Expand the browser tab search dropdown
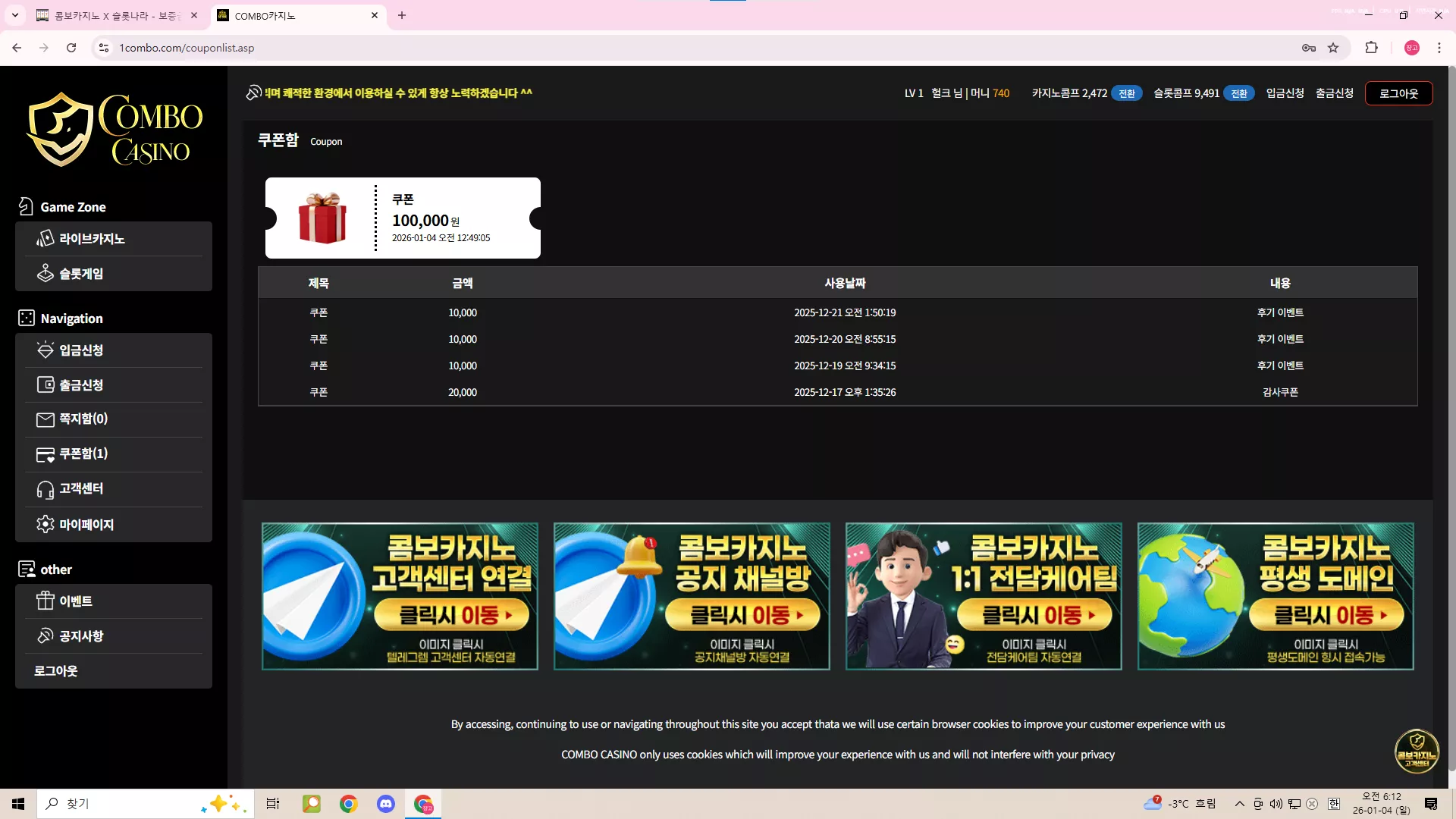This screenshot has width=1456, height=819. (x=14, y=16)
